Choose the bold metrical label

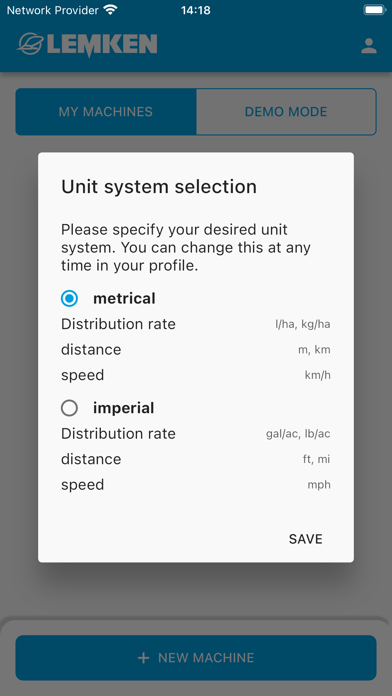[124, 298]
